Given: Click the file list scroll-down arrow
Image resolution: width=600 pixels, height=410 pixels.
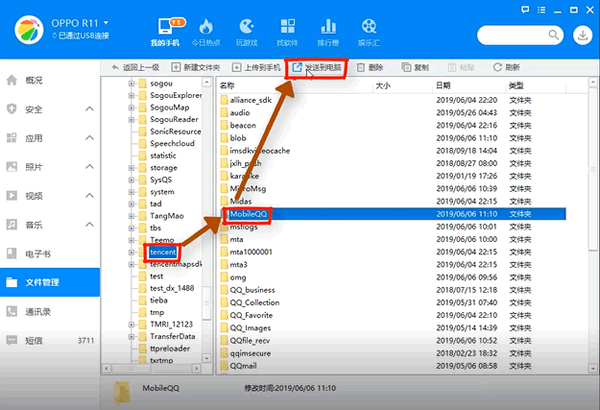Looking at the screenshot, I should [593, 368].
